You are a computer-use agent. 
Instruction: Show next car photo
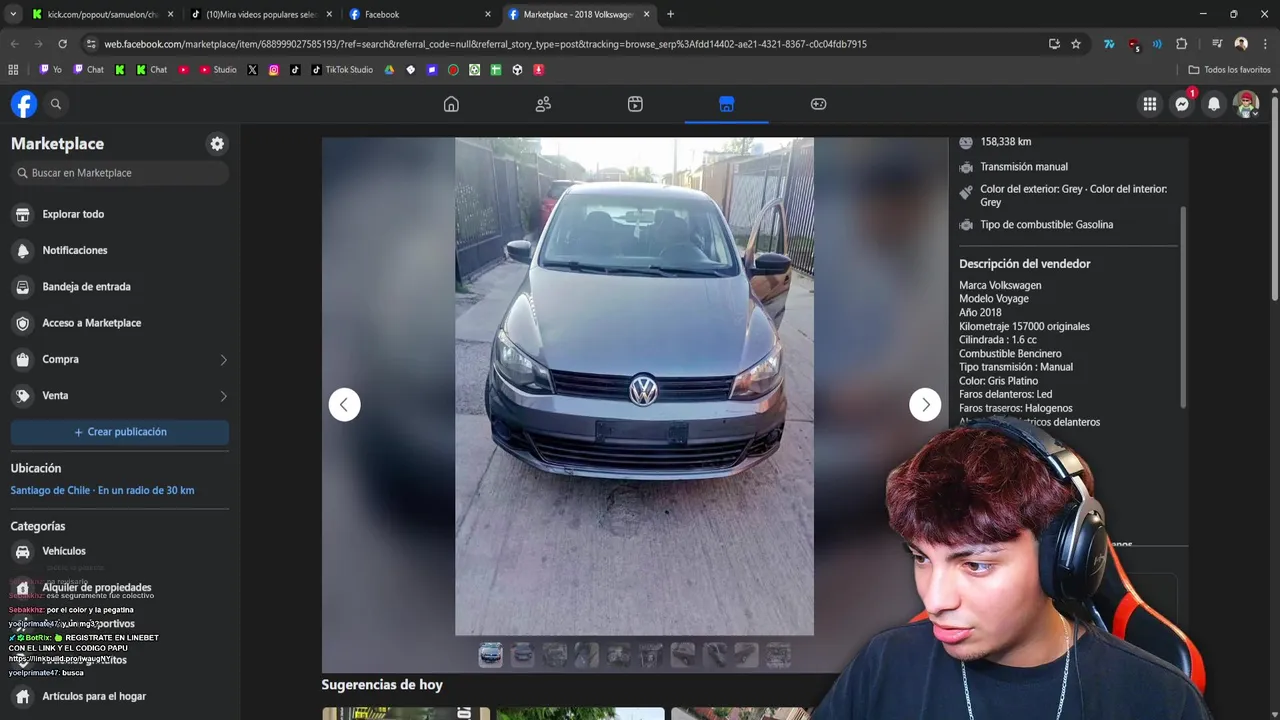point(925,405)
